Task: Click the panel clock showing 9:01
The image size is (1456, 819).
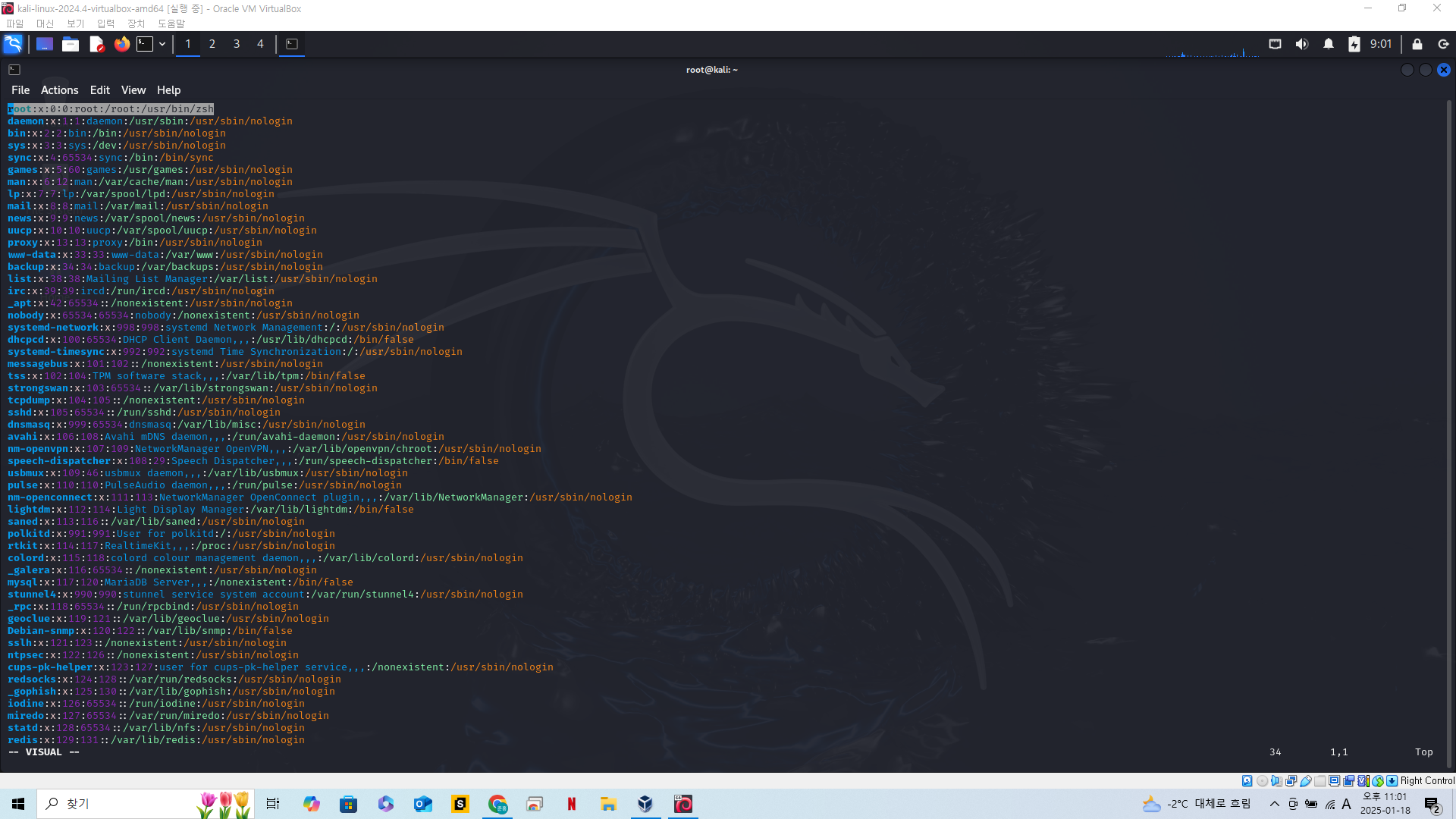Action: point(1380,44)
